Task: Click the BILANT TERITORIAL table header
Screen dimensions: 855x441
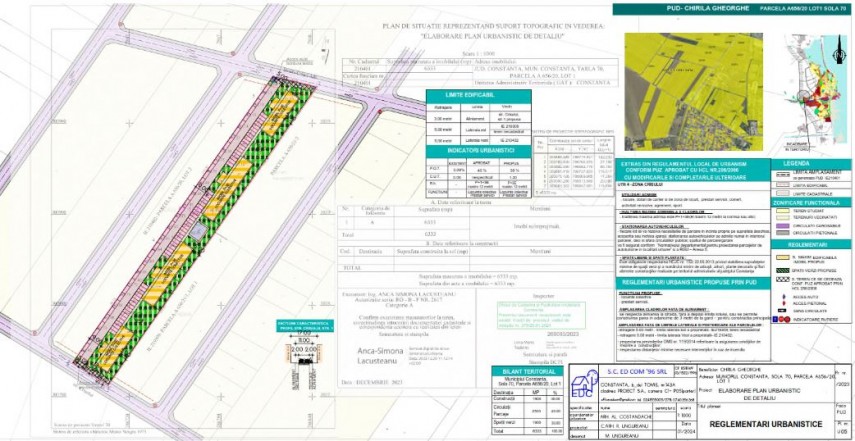Action: click(528, 371)
